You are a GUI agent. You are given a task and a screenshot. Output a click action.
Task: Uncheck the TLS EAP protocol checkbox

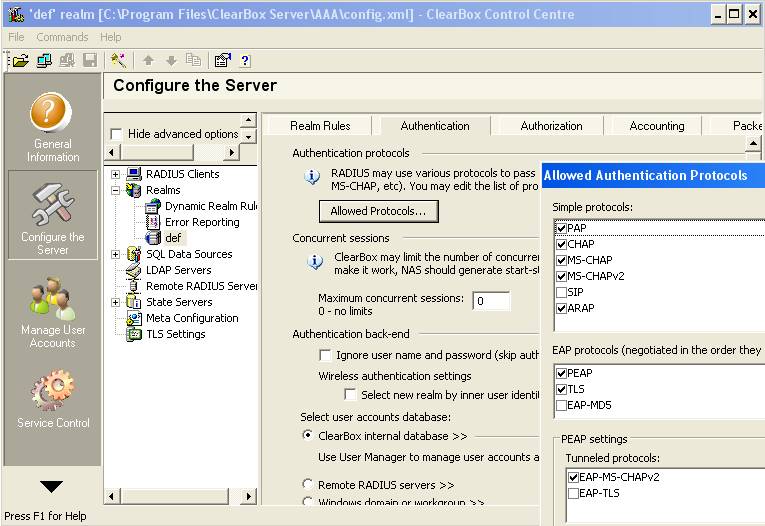pyautogui.click(x=561, y=389)
